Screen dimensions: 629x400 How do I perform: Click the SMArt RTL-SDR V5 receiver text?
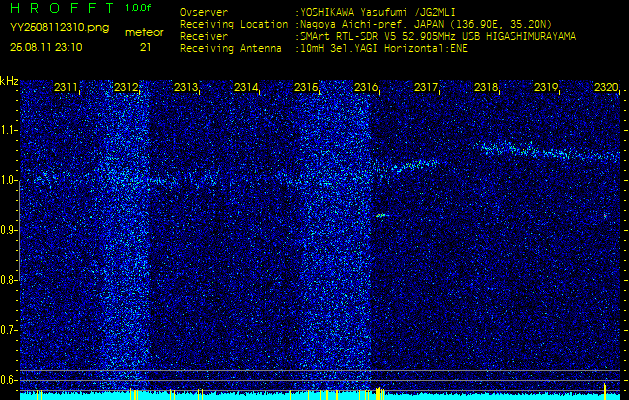438,37
